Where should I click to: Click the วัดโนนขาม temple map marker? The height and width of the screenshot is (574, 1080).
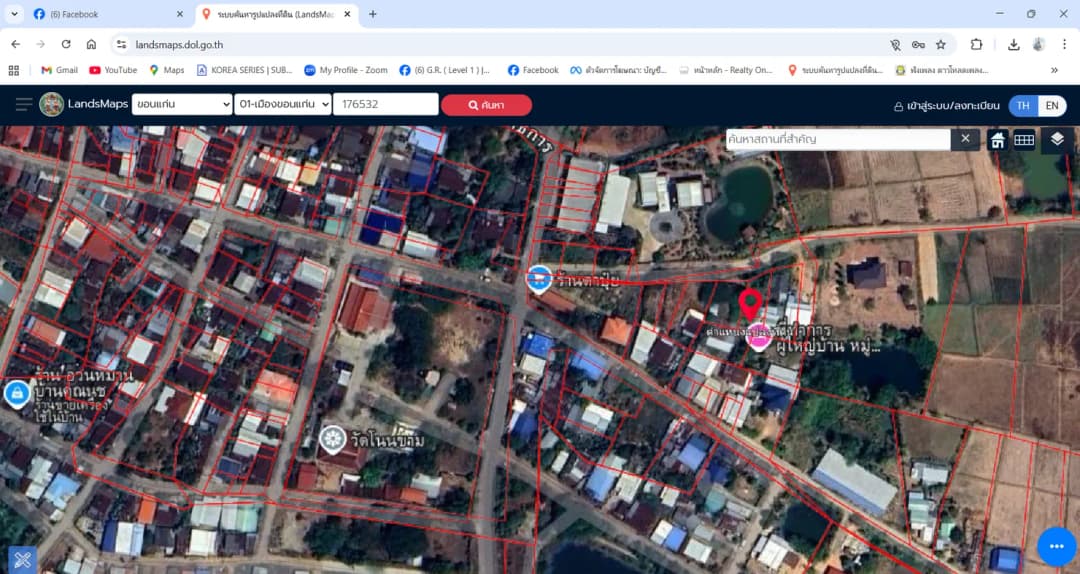pos(333,440)
